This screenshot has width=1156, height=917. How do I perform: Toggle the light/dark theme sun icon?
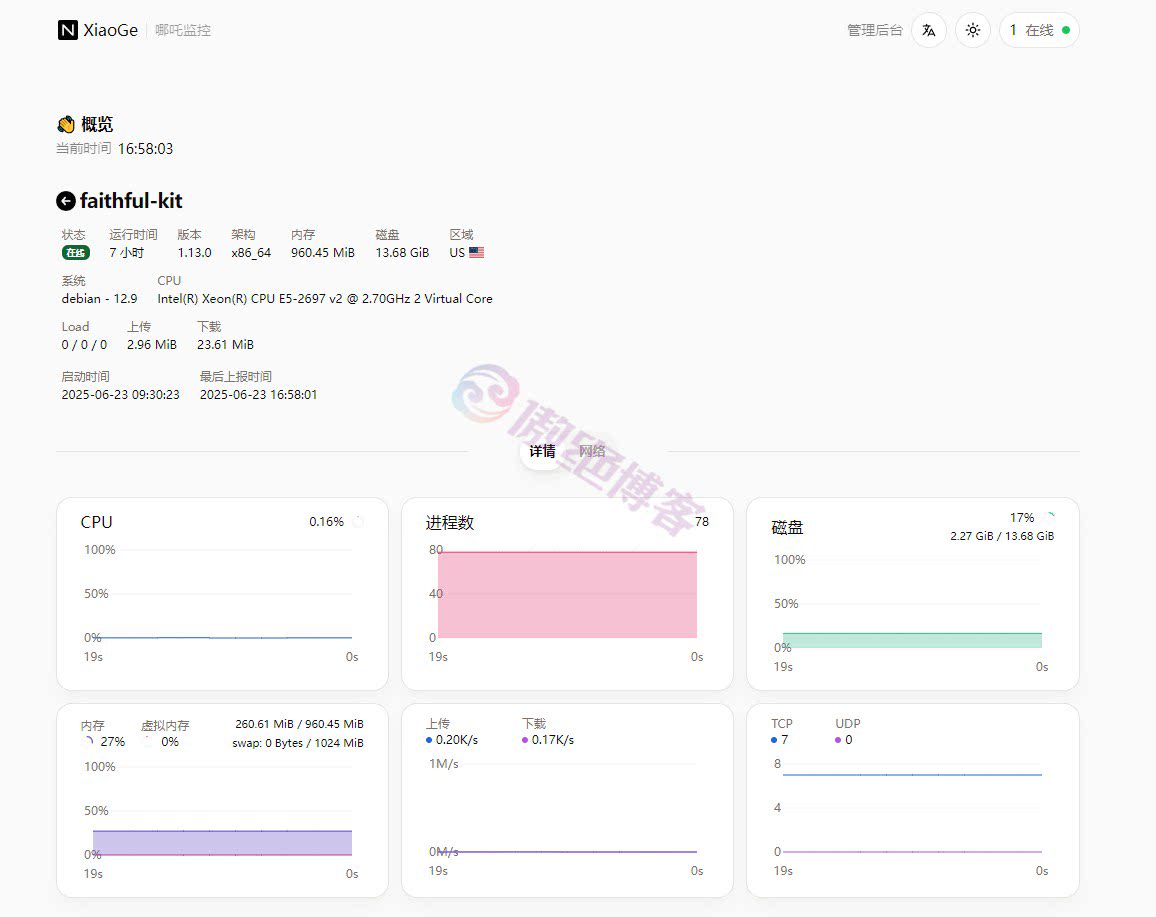[x=973, y=30]
